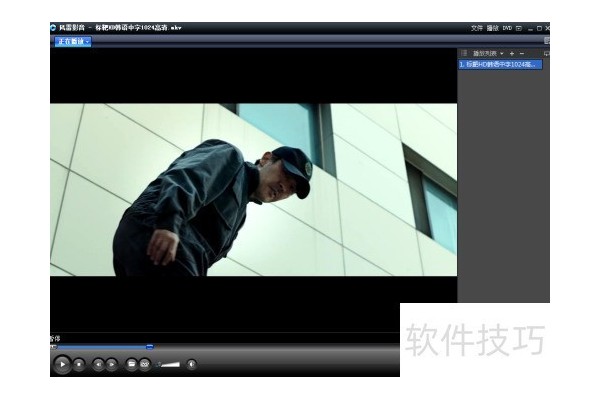Click the mini-mode icon next to DVD

(x=519, y=28)
